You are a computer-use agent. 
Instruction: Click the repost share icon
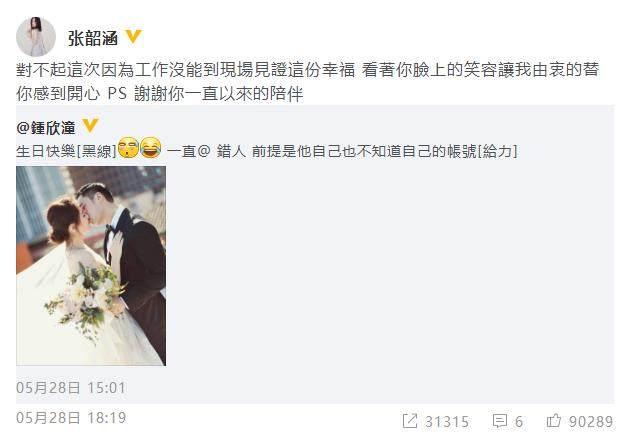point(410,421)
